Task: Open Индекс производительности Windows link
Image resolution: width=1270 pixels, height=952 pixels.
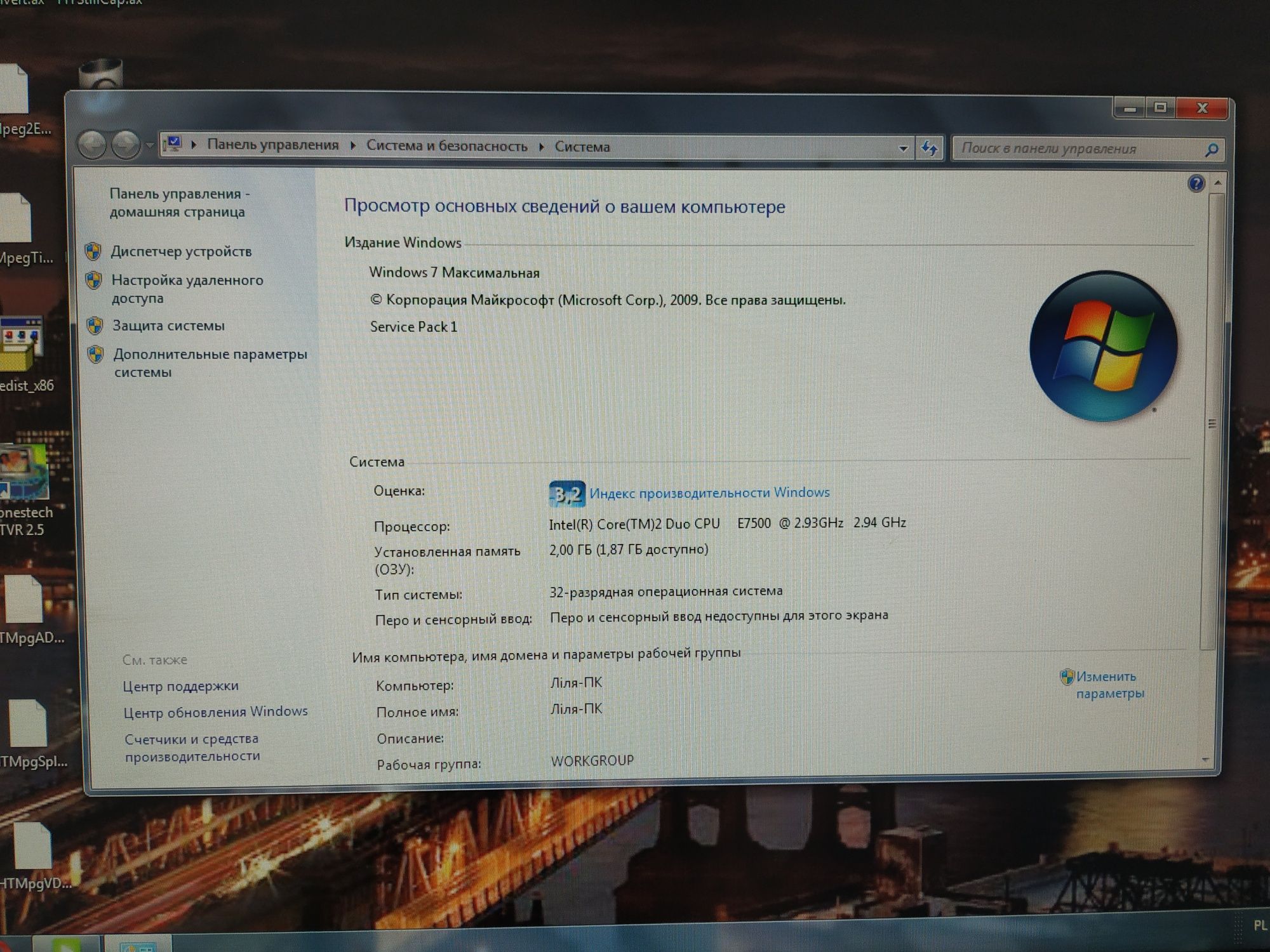Action: click(709, 493)
